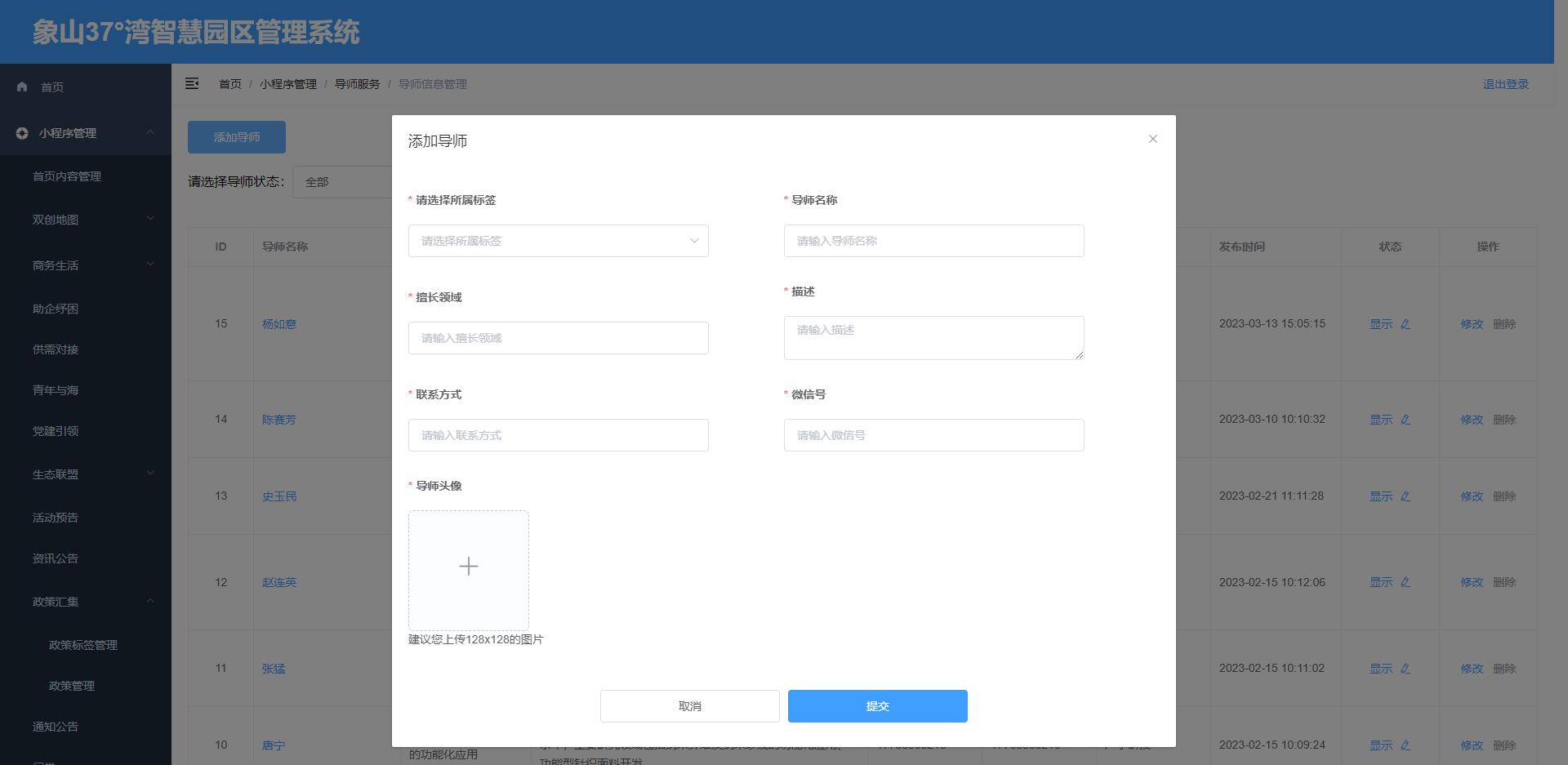1568x765 pixels.
Task: Click 小程序管理 in the breadcrumb
Action: coord(288,84)
